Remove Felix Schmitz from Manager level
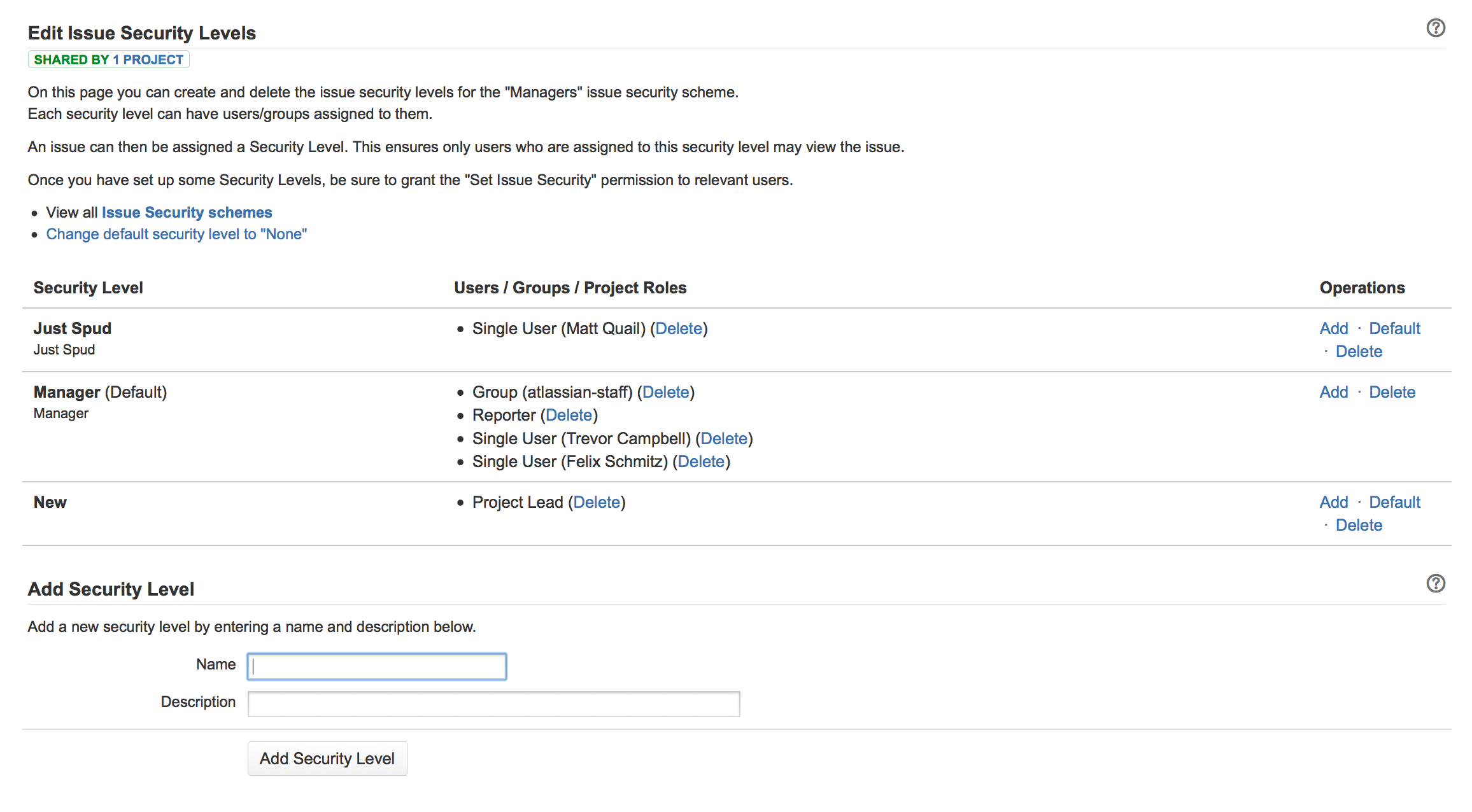Screen dimensions: 1472x812 pyautogui.click(x=701, y=461)
